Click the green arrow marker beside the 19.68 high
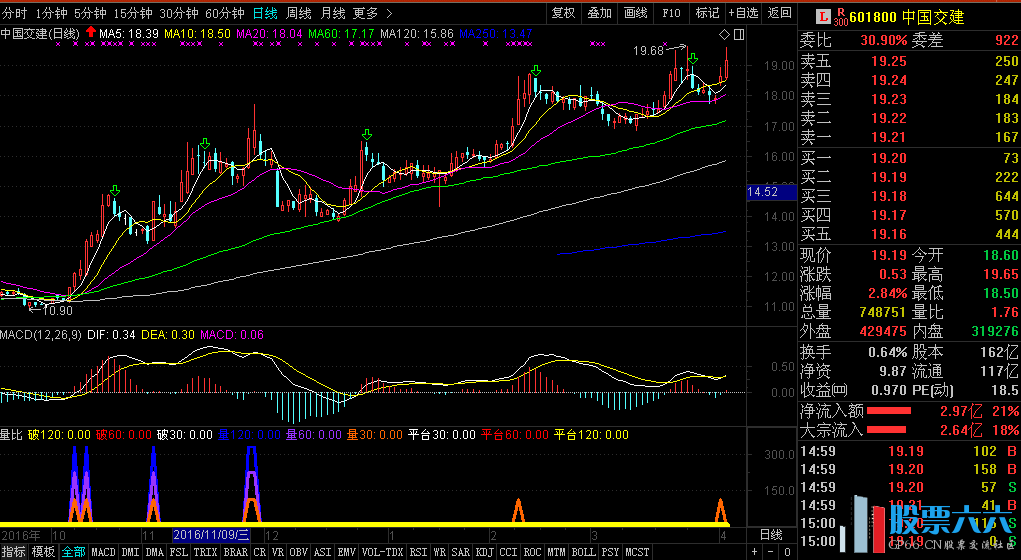Screen dimensions: 1021x560 click(693, 59)
